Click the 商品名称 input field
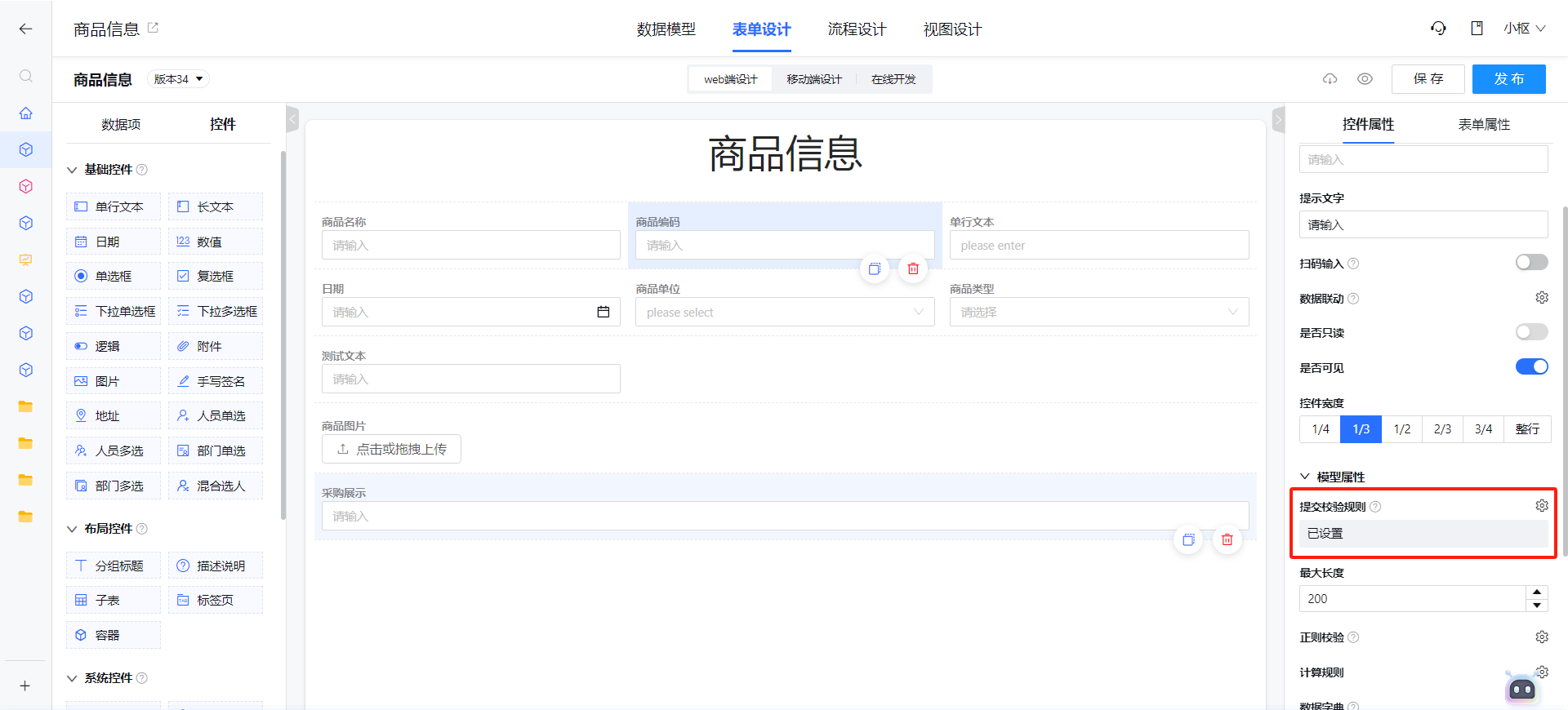The height and width of the screenshot is (710, 1568). pos(471,245)
